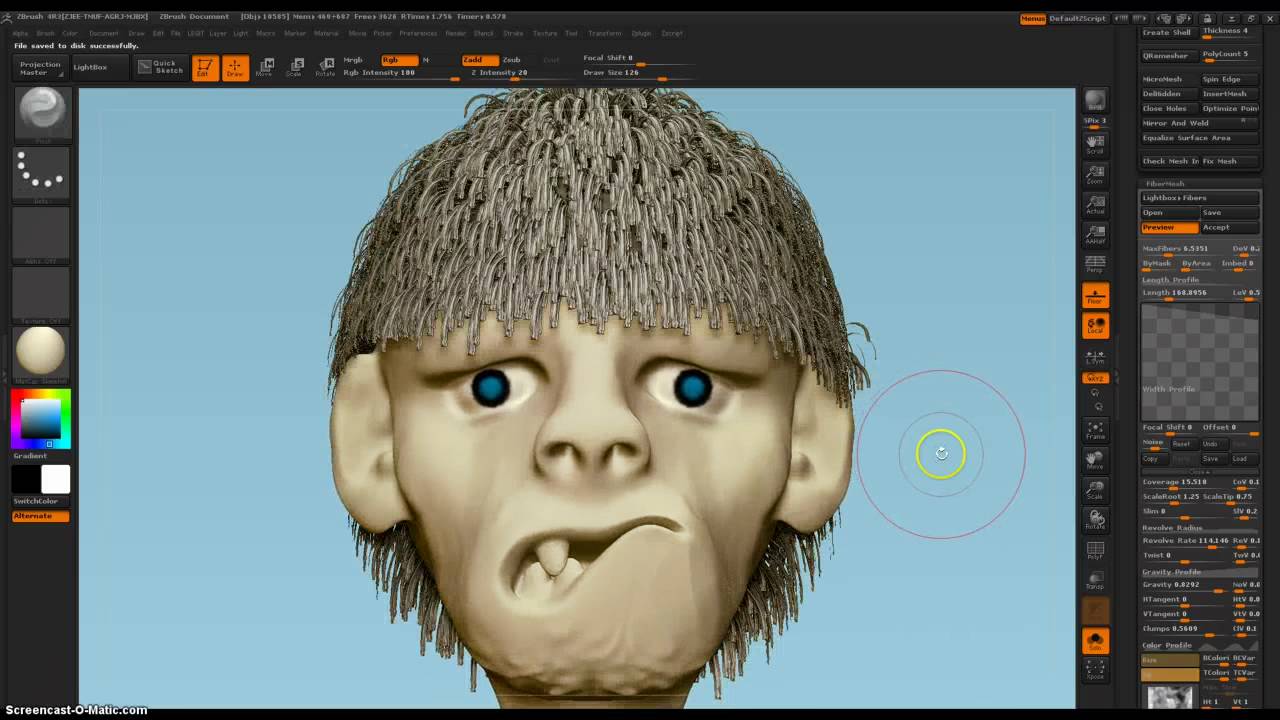Open the empty alpha slot
This screenshot has width=1280, height=720.
coord(41,233)
